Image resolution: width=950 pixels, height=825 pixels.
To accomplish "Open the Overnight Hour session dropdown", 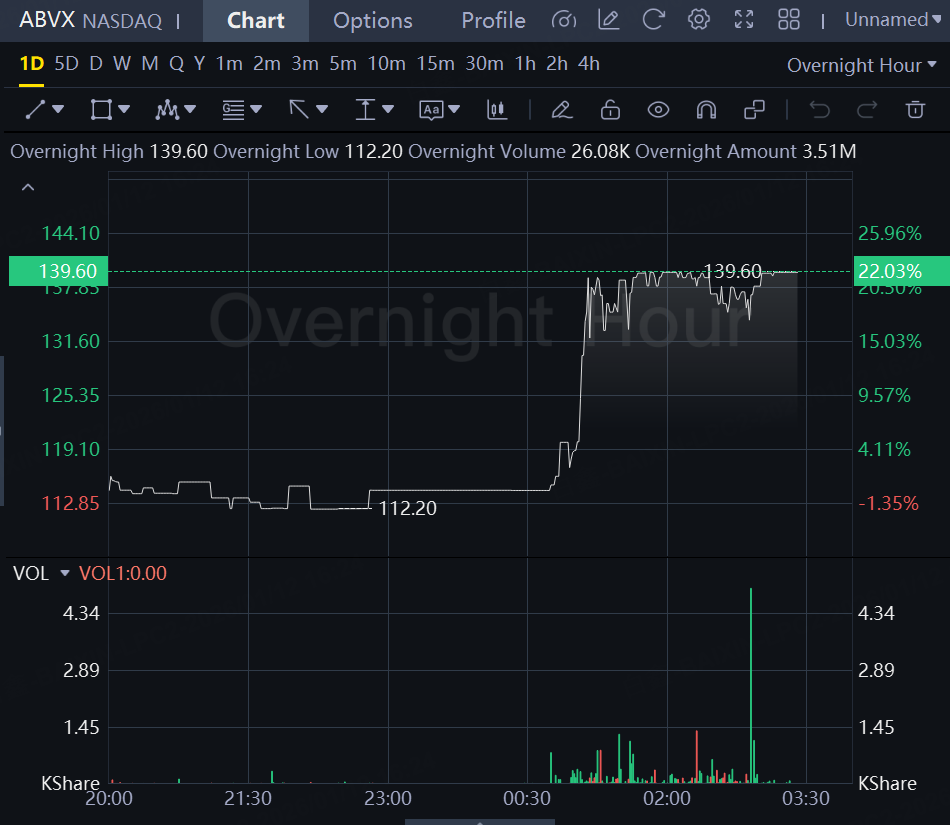I will click(x=862, y=65).
